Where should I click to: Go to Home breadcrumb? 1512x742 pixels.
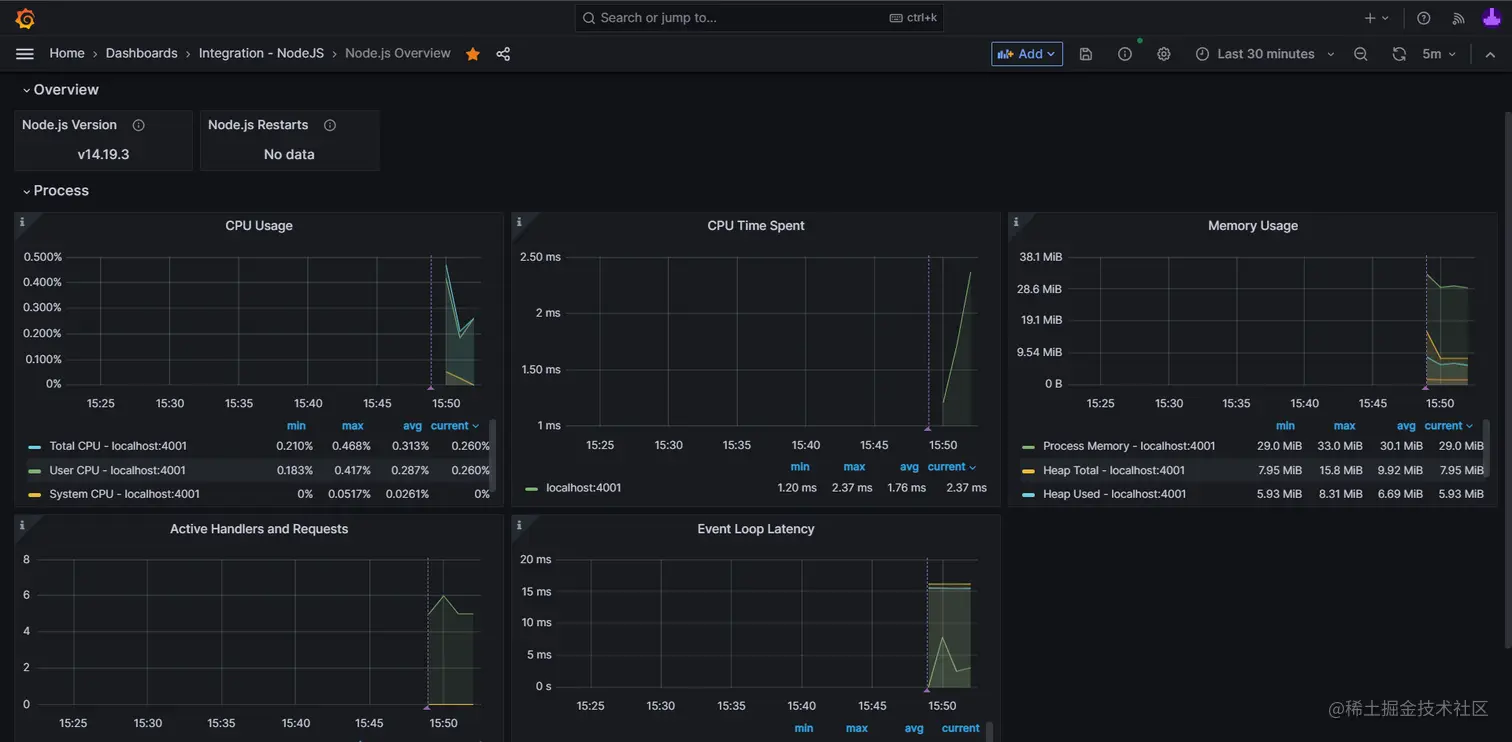[67, 53]
